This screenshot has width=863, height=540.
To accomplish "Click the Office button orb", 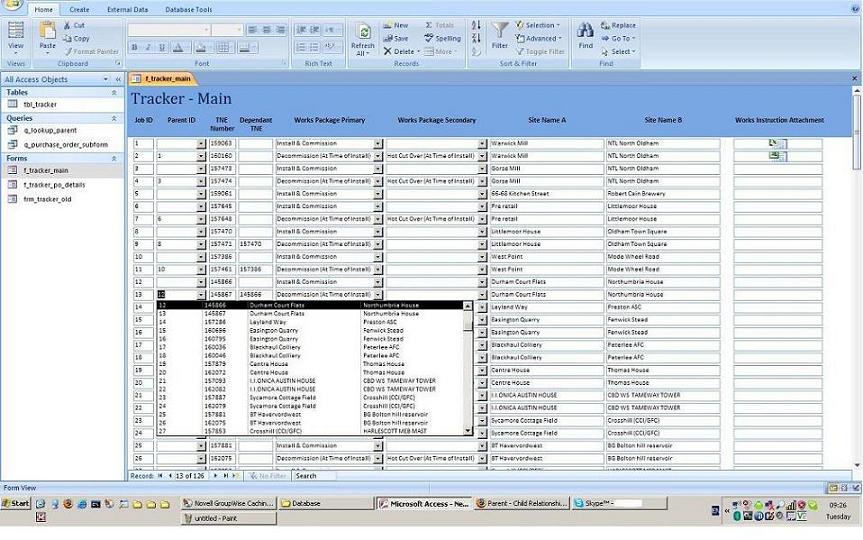I will coord(12,5).
